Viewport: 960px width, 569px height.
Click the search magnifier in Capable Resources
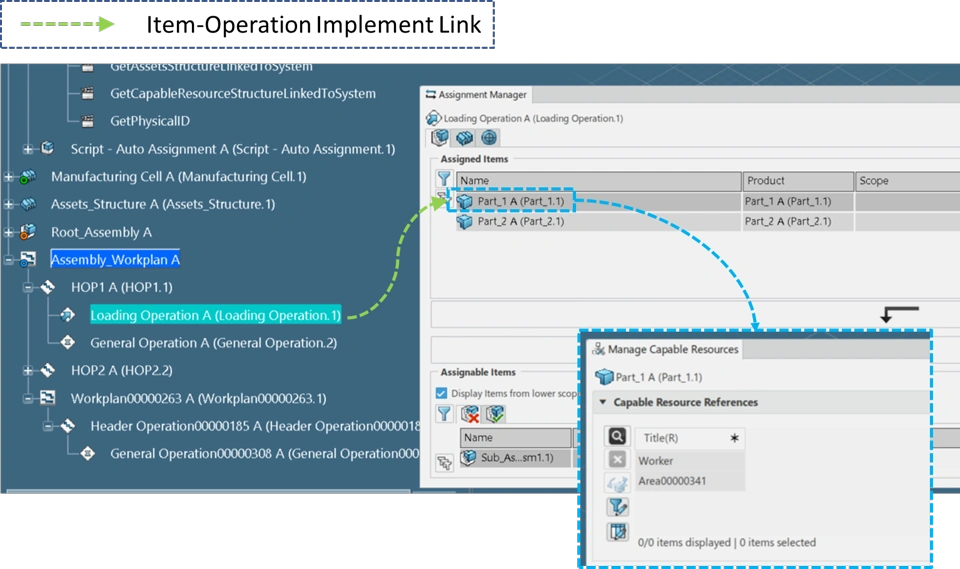(x=617, y=436)
